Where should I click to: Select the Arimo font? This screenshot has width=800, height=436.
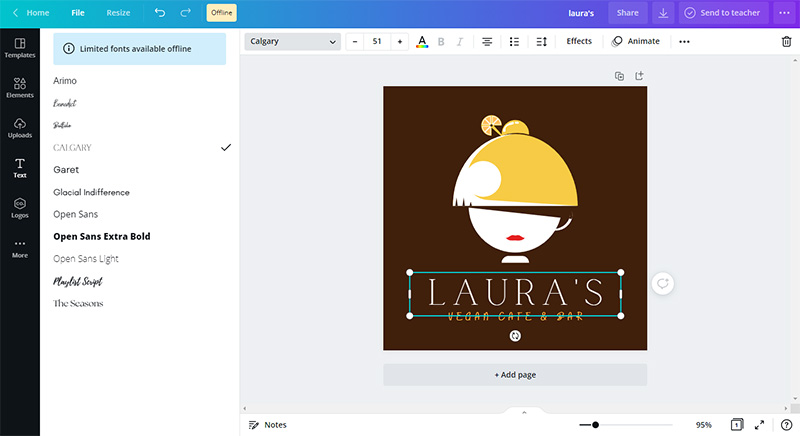tap(65, 81)
